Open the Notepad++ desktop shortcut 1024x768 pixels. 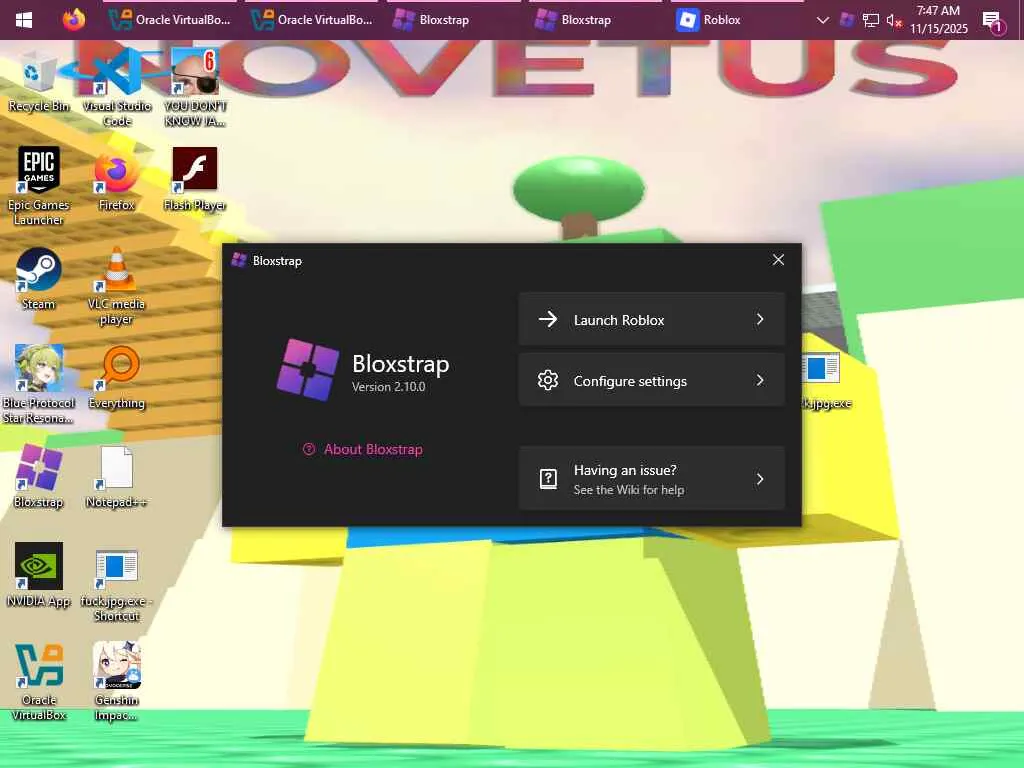(x=117, y=477)
